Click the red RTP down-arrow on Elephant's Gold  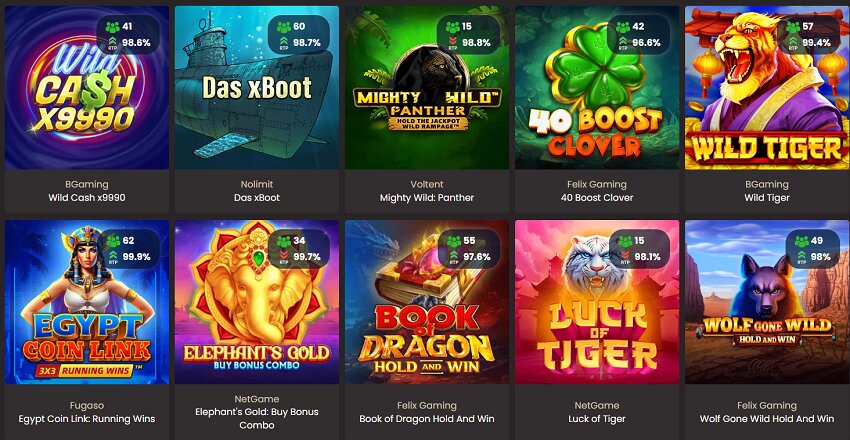(284, 255)
